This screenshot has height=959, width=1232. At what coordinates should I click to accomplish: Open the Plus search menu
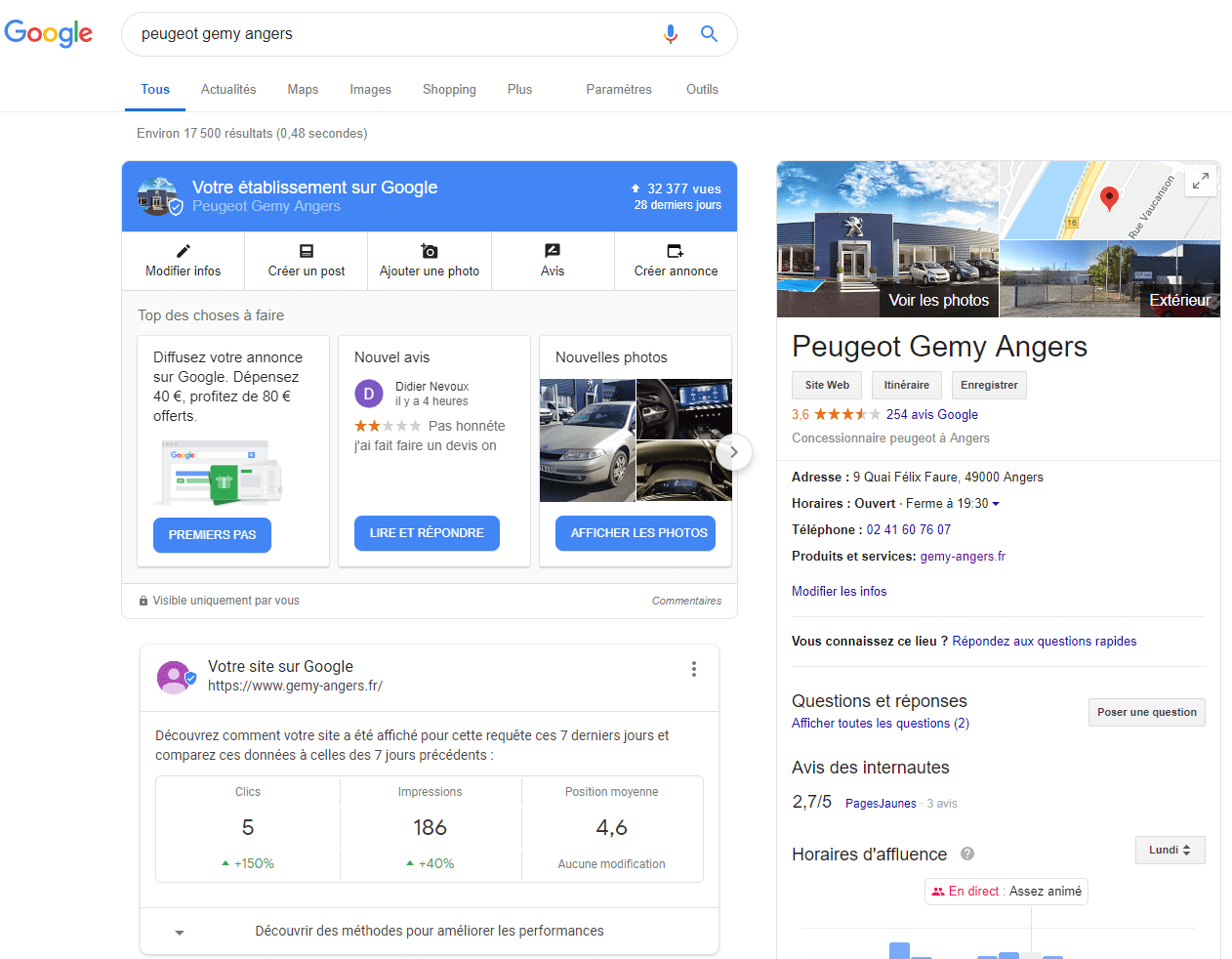(519, 89)
